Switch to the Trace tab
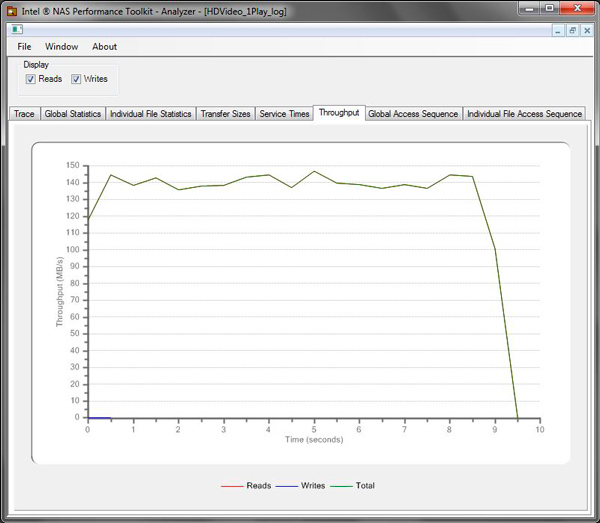 tap(24, 114)
